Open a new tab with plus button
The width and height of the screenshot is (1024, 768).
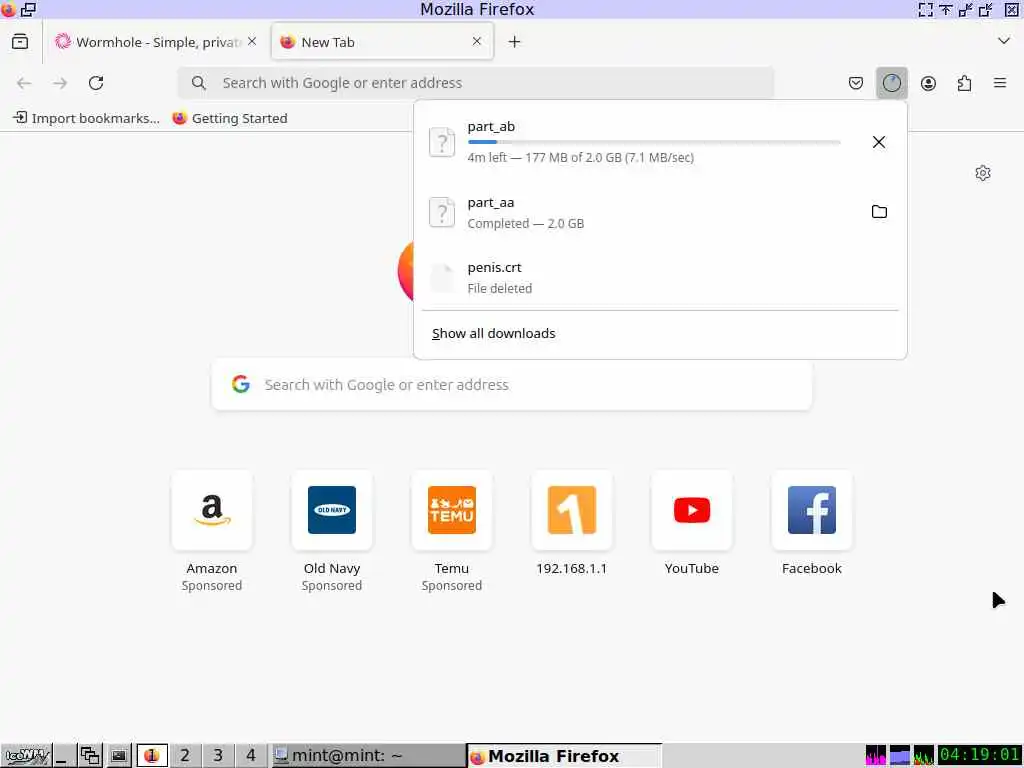[515, 42]
